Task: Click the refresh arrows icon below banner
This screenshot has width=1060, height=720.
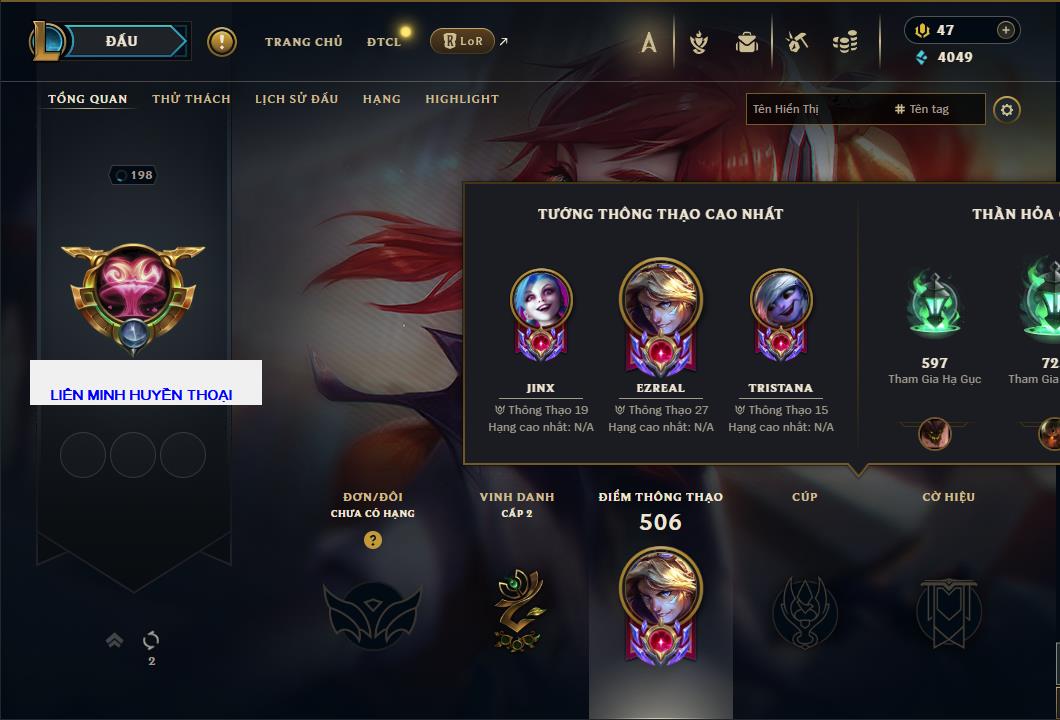Action: (151, 640)
